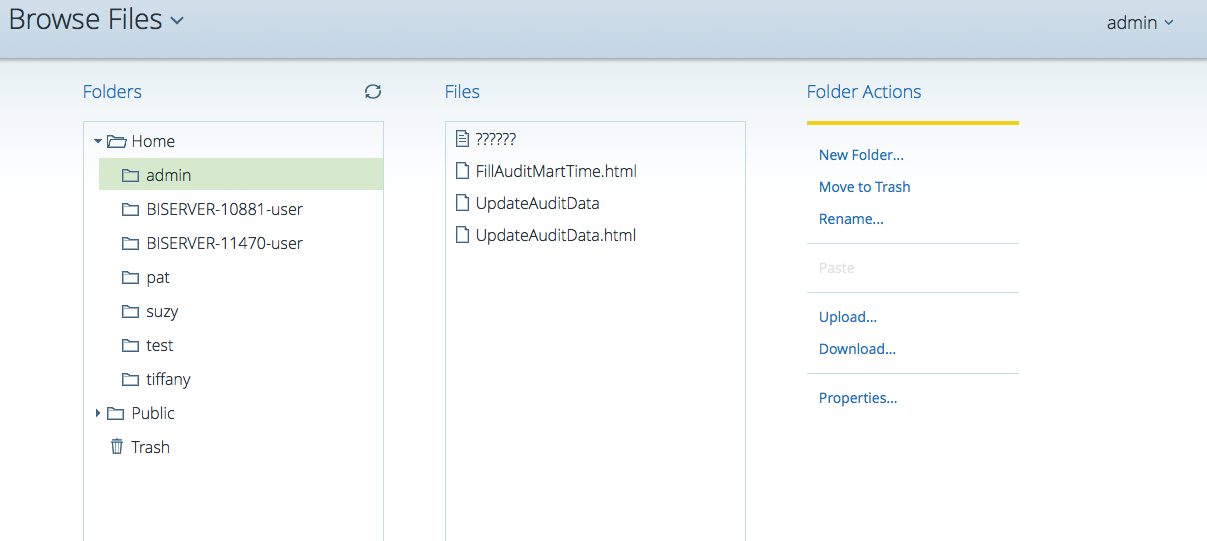Click the BISERVER-11470-user folder icon

click(130, 243)
